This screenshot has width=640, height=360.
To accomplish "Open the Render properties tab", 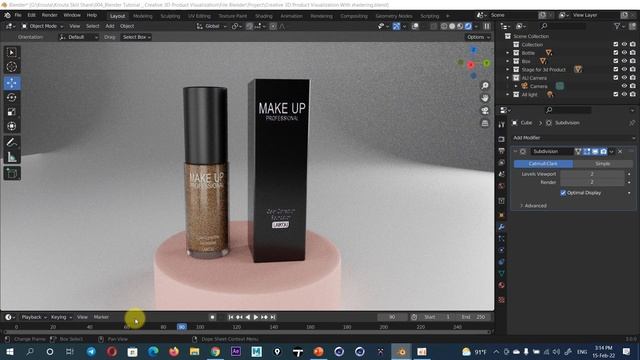I will 502,139.
